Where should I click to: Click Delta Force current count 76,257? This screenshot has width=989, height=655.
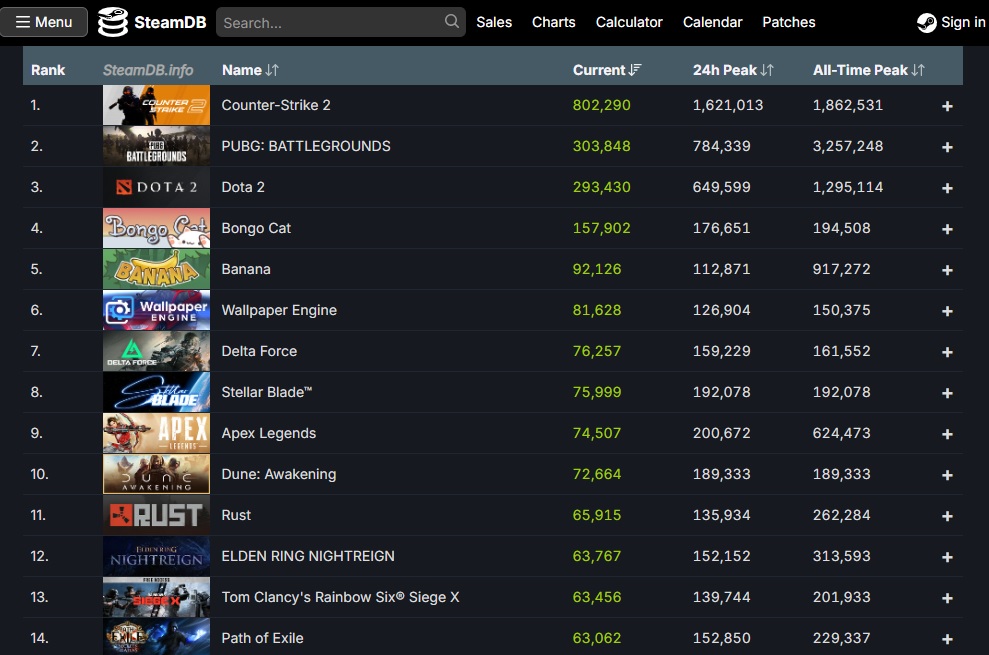[597, 351]
